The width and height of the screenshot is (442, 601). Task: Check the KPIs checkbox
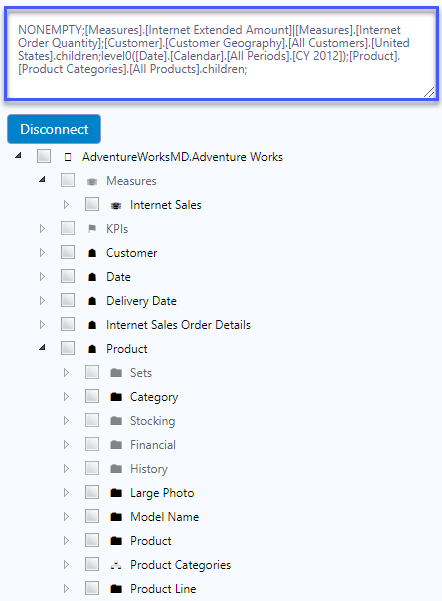(68, 228)
